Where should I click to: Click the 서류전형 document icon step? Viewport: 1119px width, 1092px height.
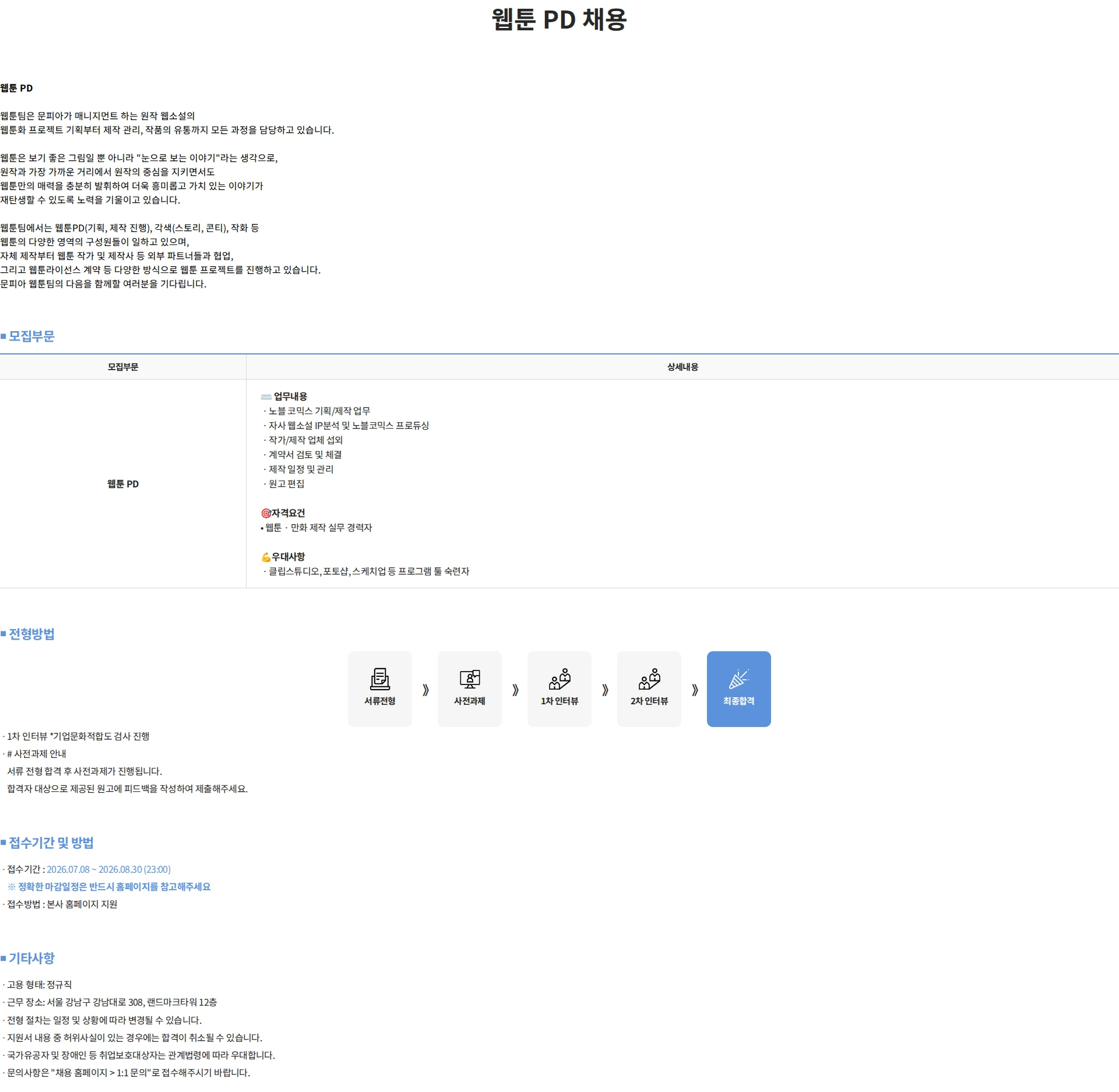tap(380, 689)
